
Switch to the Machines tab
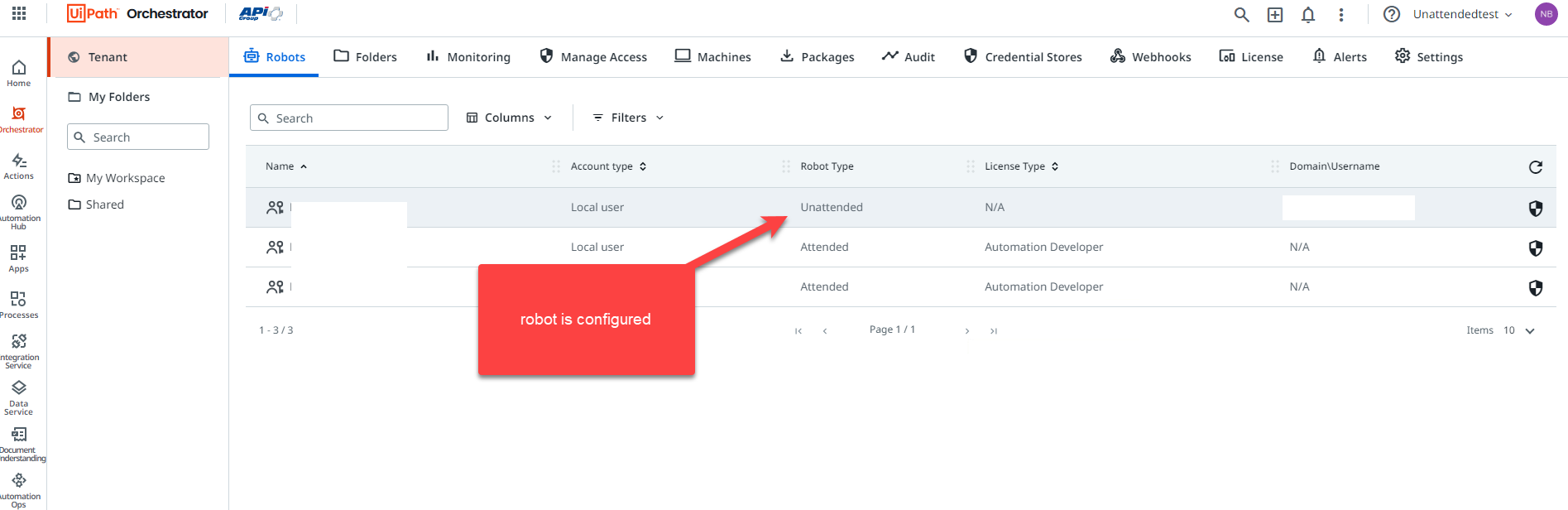click(712, 57)
